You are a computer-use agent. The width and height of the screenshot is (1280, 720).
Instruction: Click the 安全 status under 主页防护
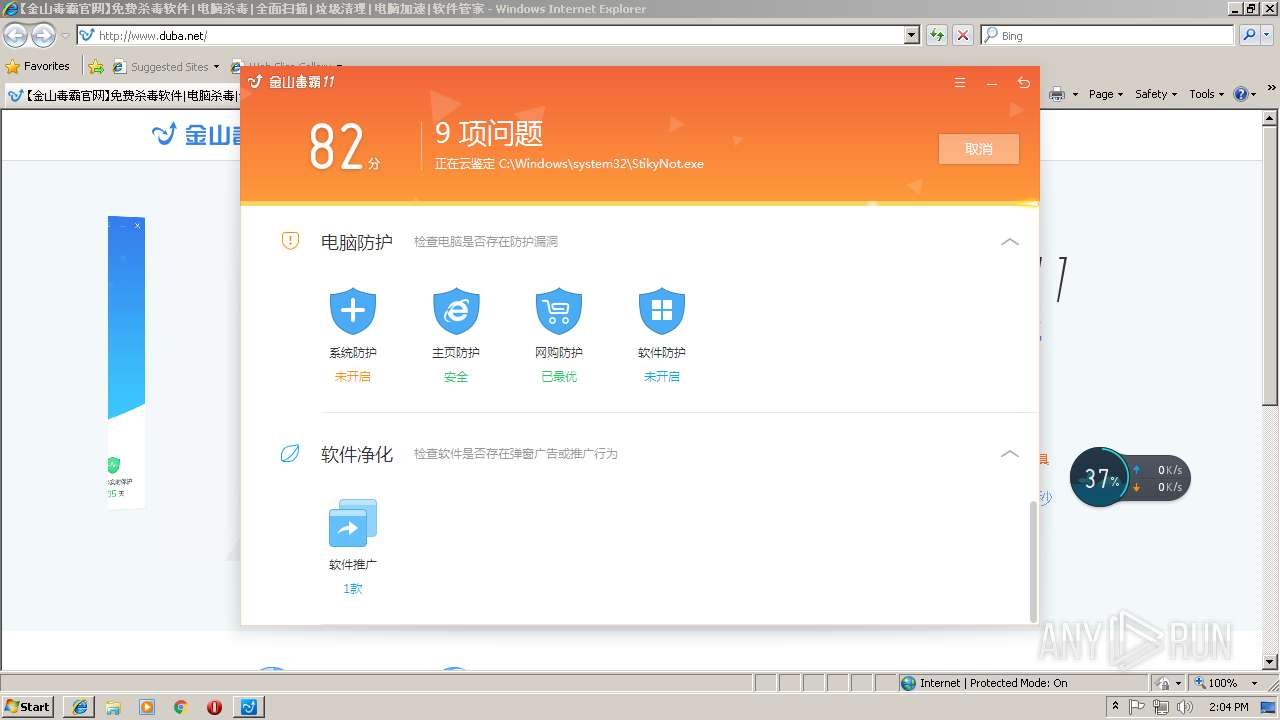tap(456, 377)
